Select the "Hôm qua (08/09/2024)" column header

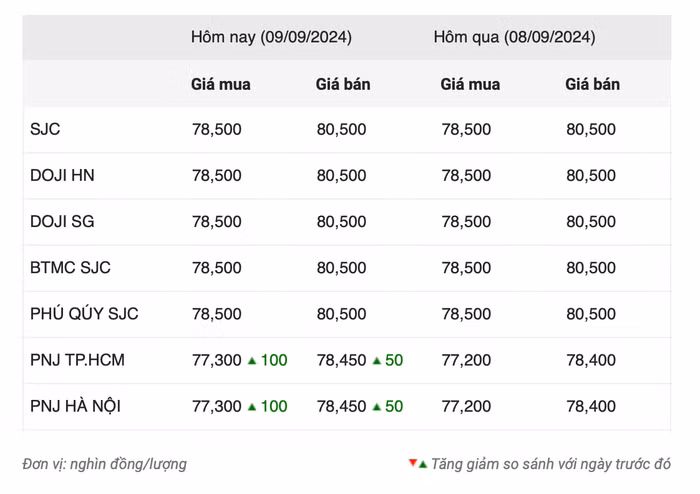tap(514, 38)
